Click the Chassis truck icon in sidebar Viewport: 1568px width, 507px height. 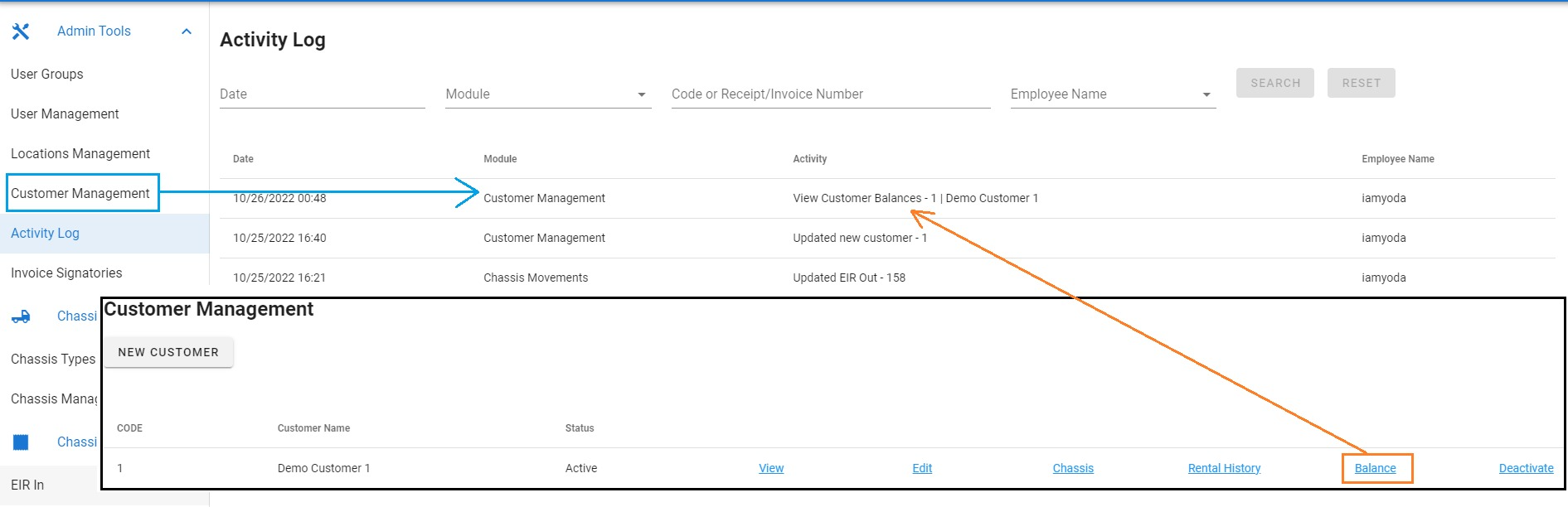[21, 316]
